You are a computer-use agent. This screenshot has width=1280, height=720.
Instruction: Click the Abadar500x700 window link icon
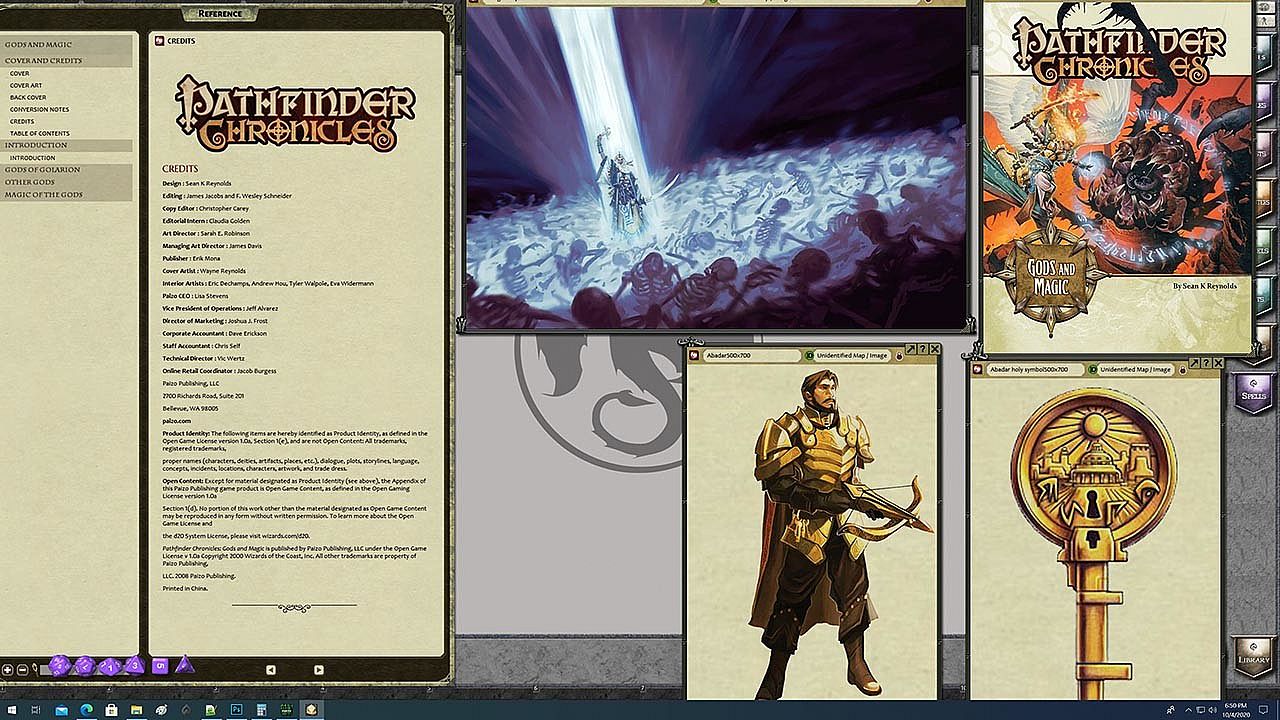click(x=696, y=355)
